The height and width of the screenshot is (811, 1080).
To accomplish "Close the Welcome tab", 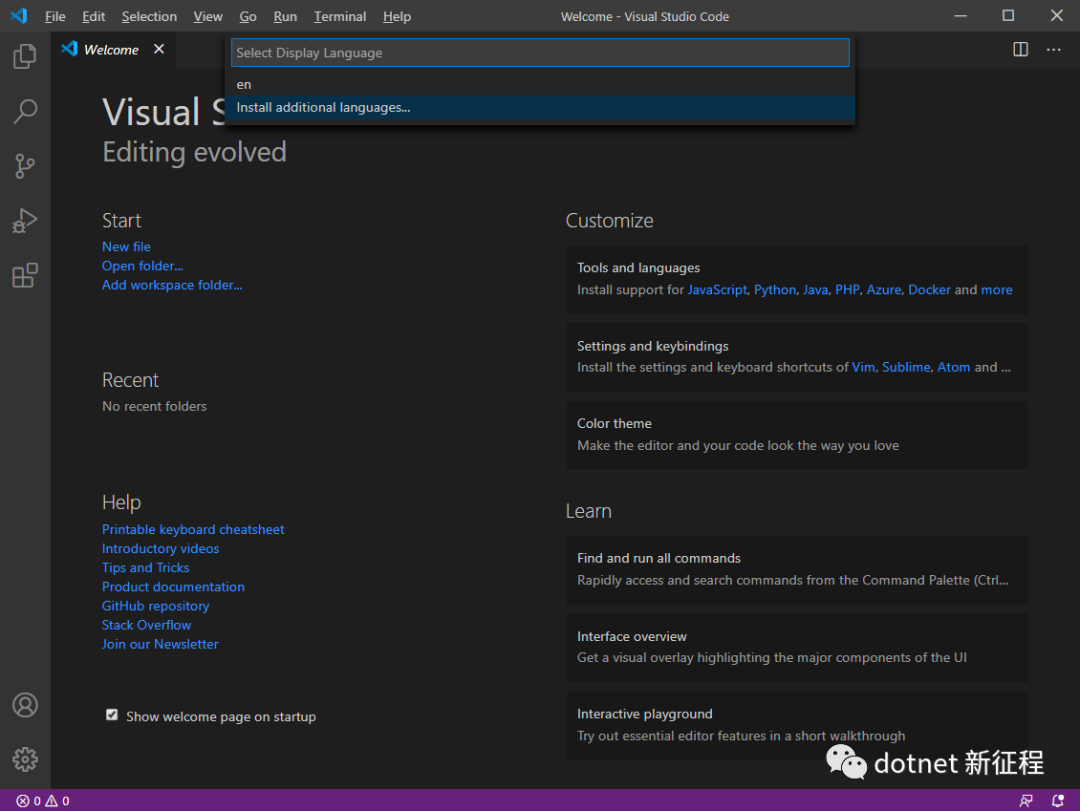I will [159, 49].
